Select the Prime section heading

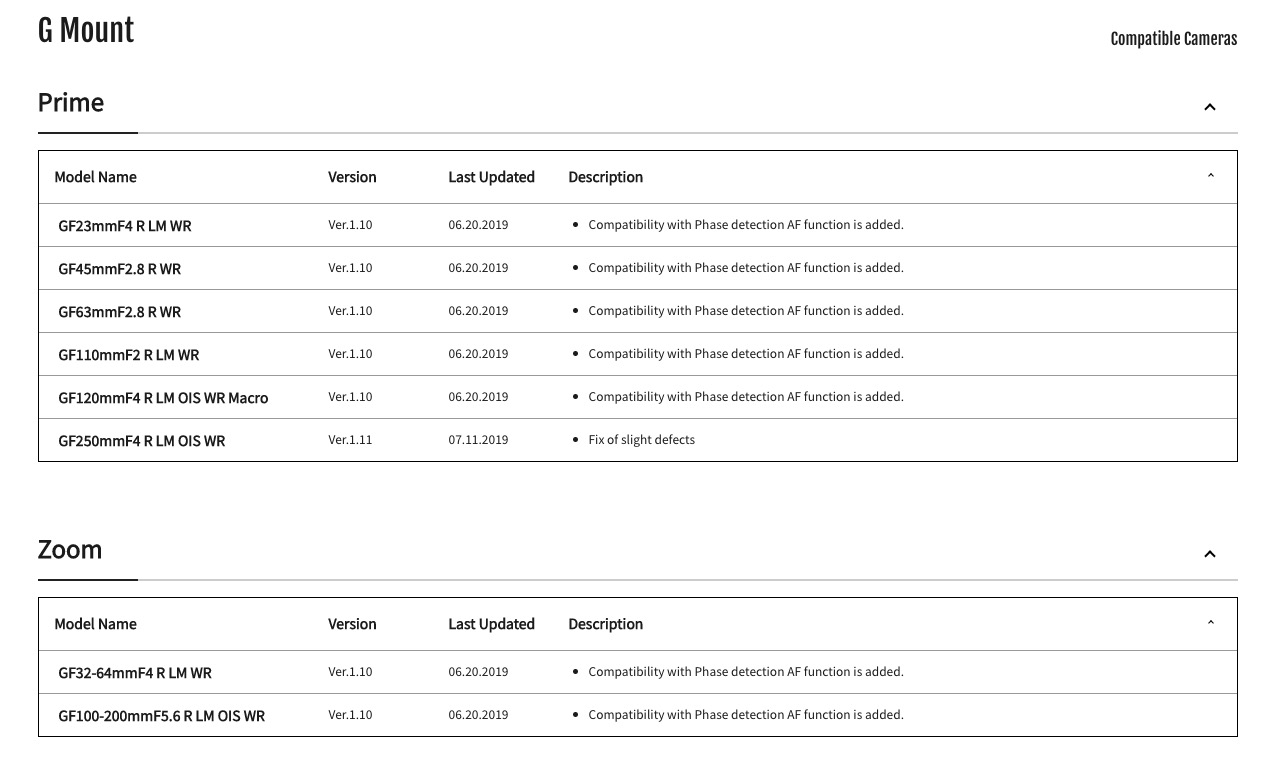pos(71,102)
